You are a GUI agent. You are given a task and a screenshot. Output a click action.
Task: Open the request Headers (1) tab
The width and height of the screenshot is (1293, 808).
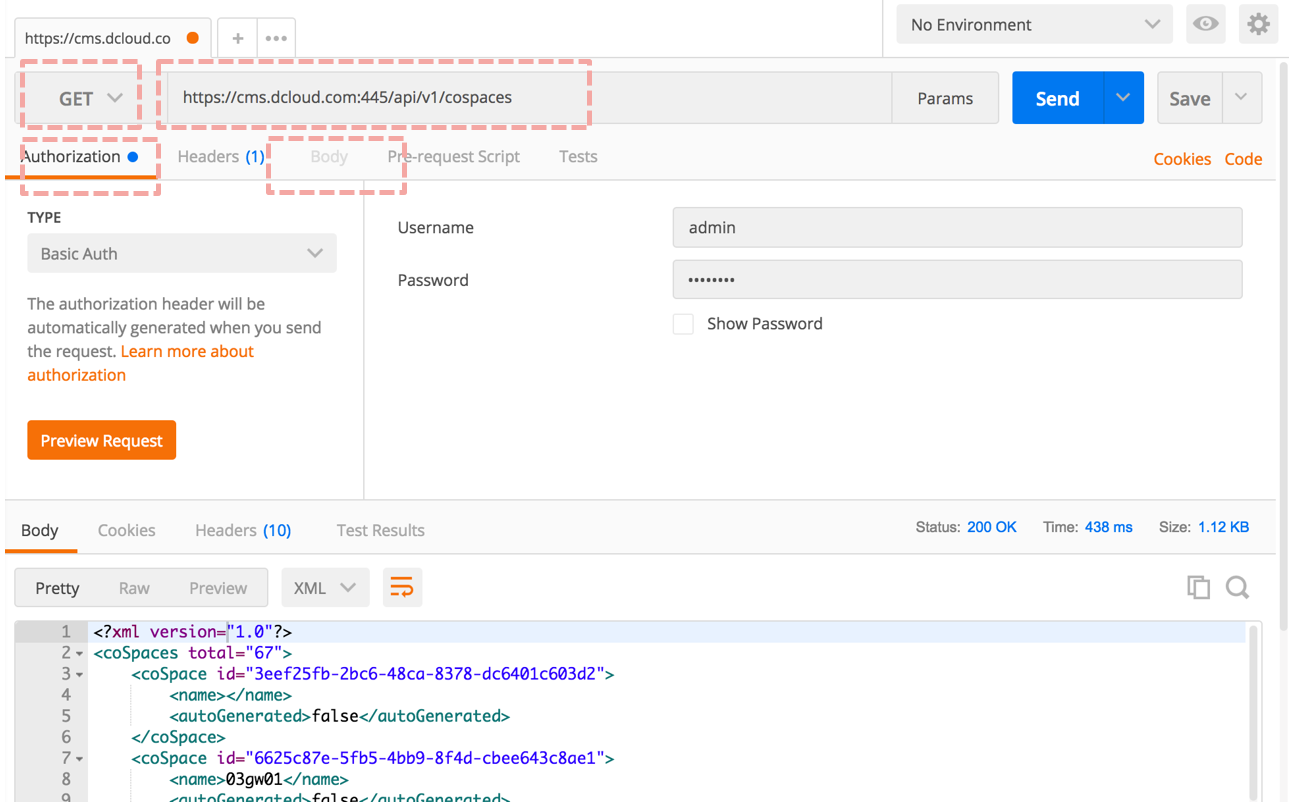pyautogui.click(x=220, y=157)
